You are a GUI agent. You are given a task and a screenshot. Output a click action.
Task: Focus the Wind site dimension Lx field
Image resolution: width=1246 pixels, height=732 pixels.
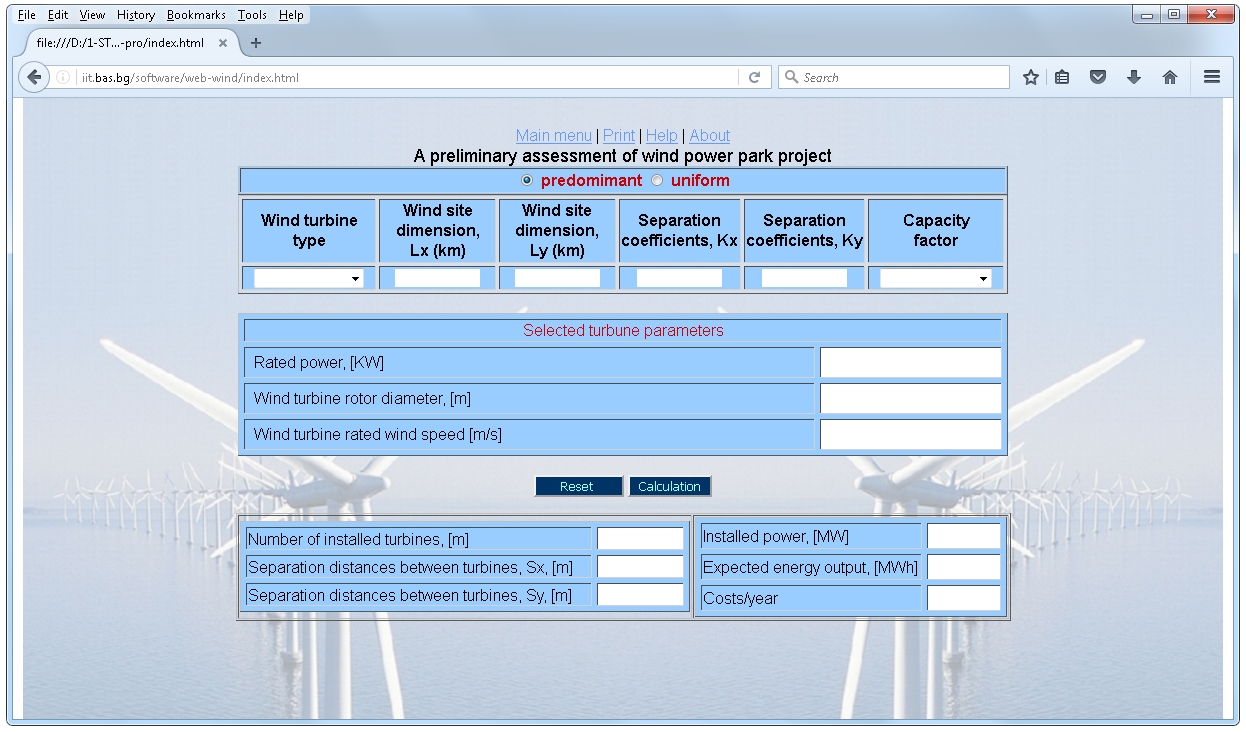(x=437, y=278)
